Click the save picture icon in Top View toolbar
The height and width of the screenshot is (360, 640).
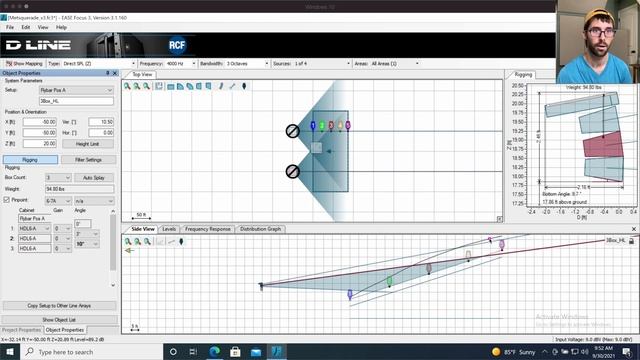(159, 86)
